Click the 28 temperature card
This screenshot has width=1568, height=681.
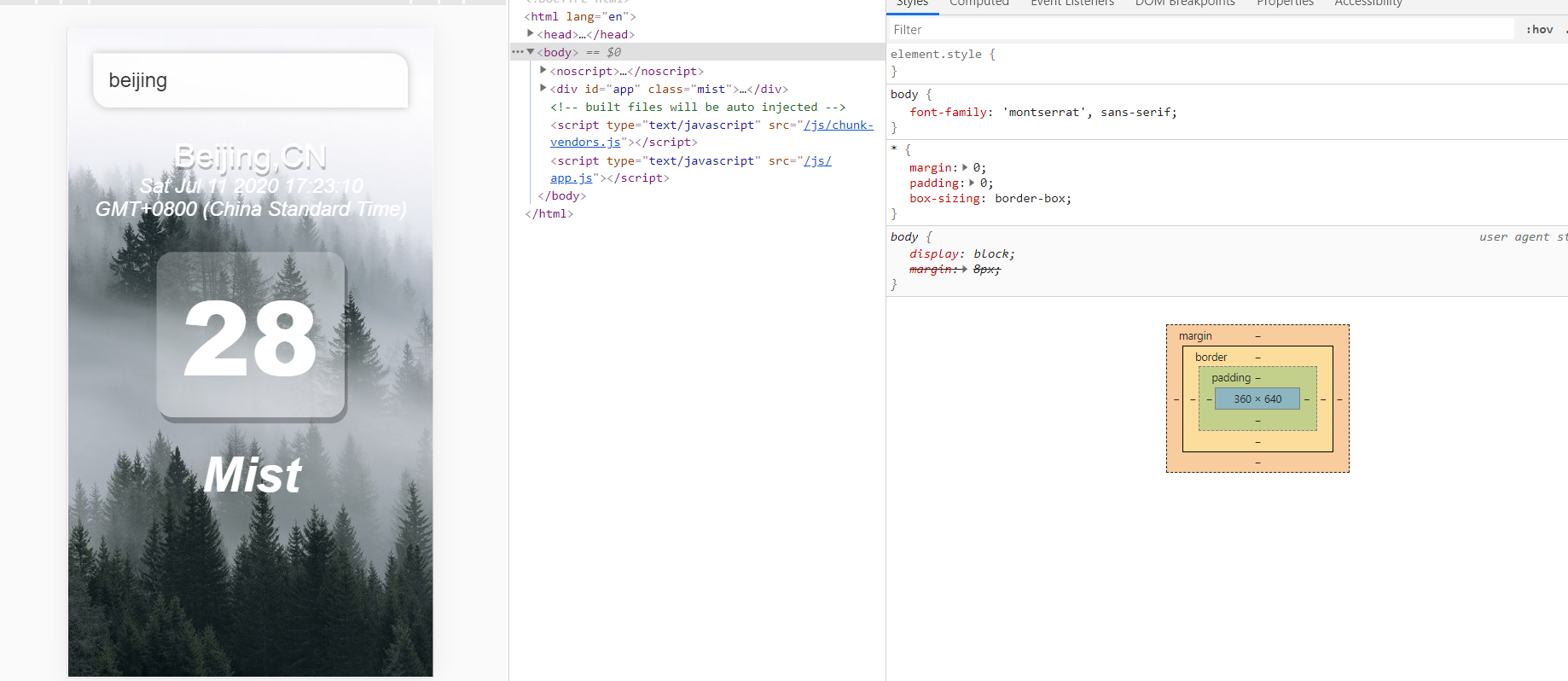(x=251, y=335)
